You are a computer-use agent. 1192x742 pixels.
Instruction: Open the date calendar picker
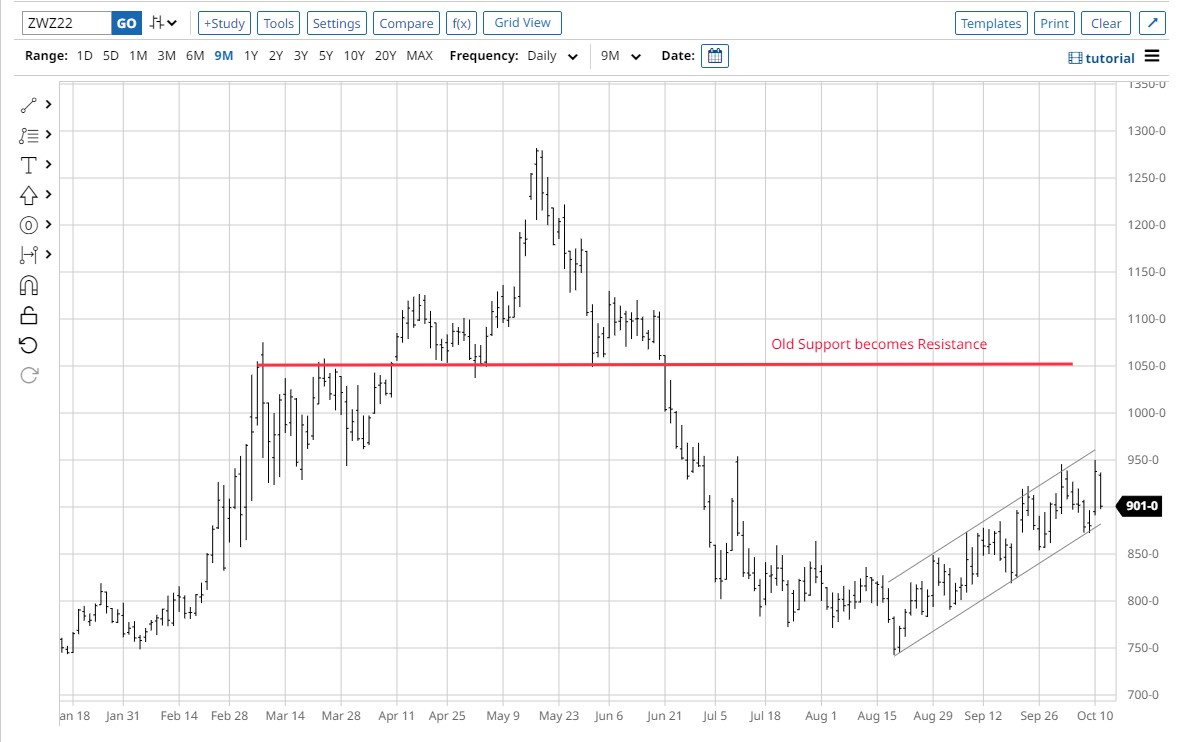tap(715, 56)
